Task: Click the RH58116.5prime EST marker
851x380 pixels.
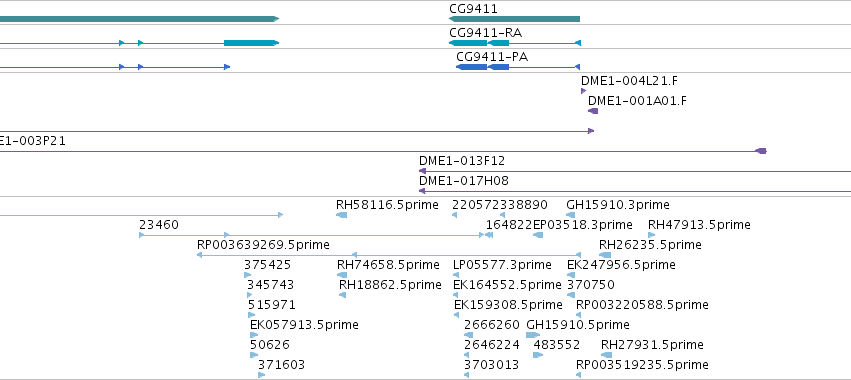Action: point(341,215)
